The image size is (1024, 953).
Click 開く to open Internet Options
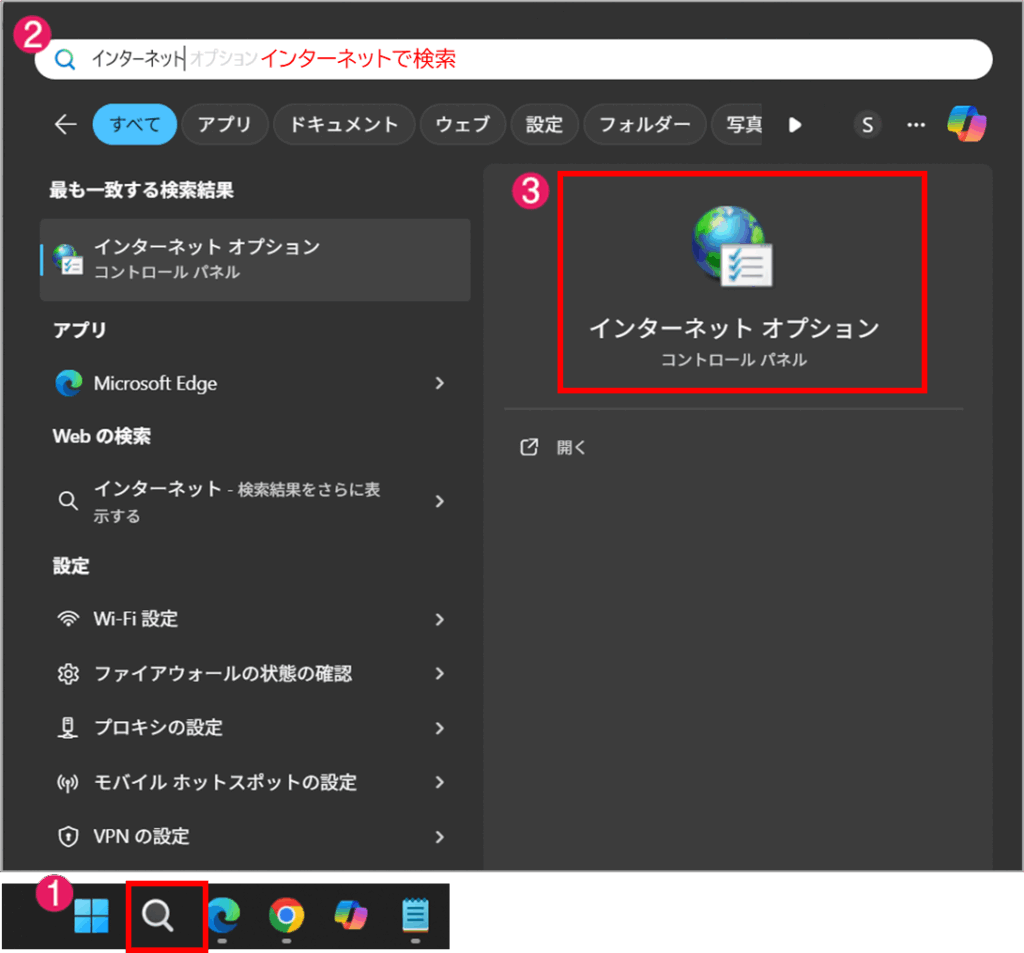coord(571,448)
